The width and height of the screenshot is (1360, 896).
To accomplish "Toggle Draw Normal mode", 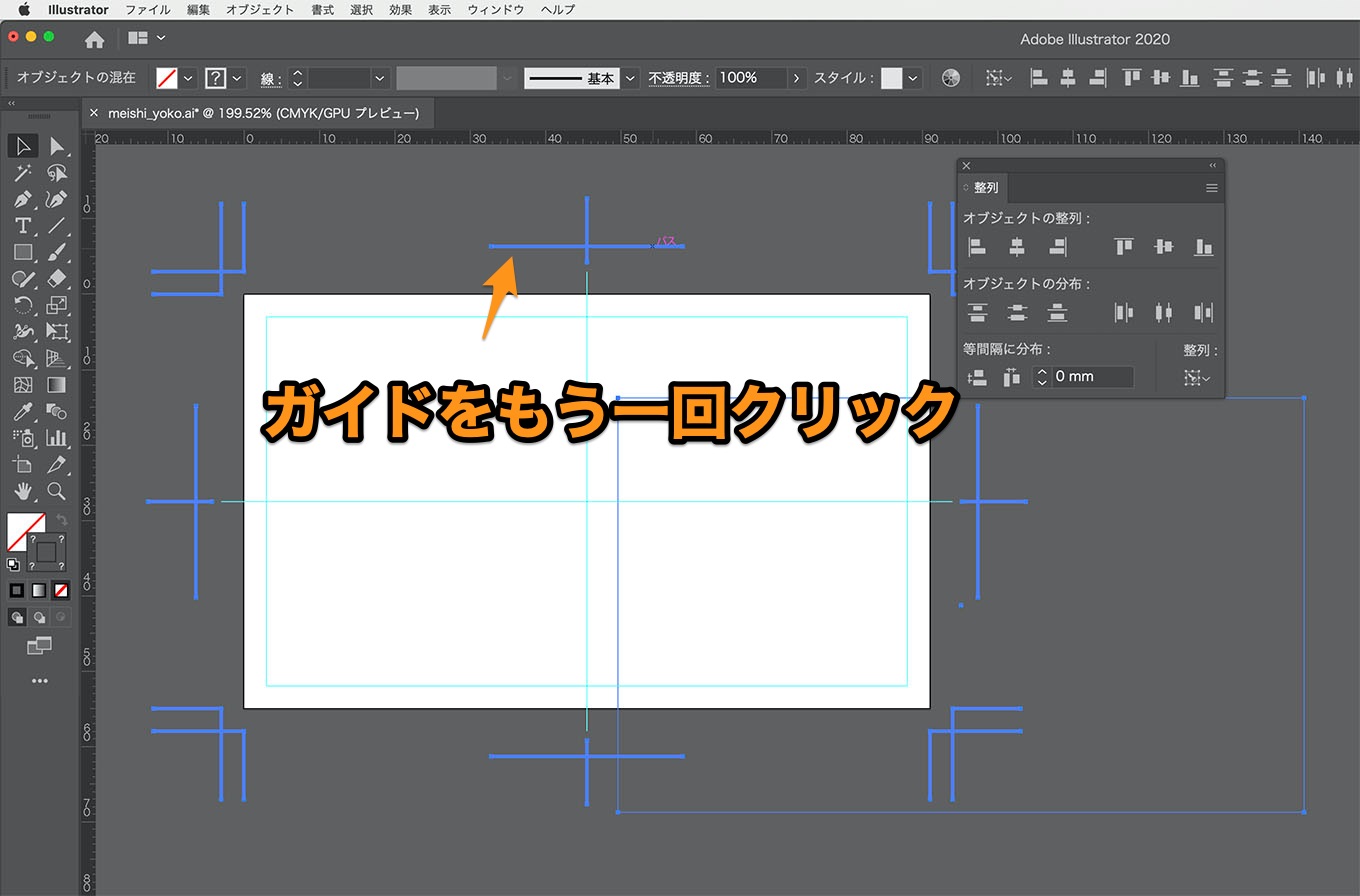I will coord(17,617).
